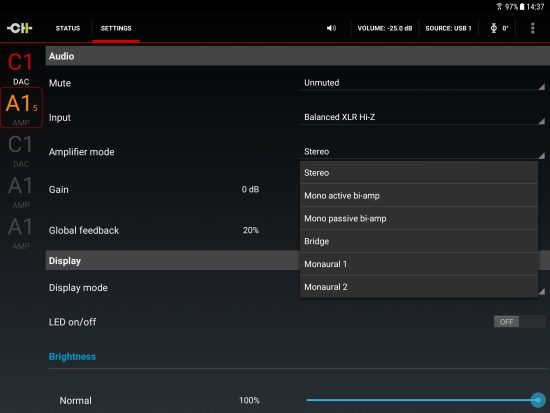Image resolution: width=550 pixels, height=413 pixels.
Task: Switch to the STATUS tab
Action: [x=68, y=28]
